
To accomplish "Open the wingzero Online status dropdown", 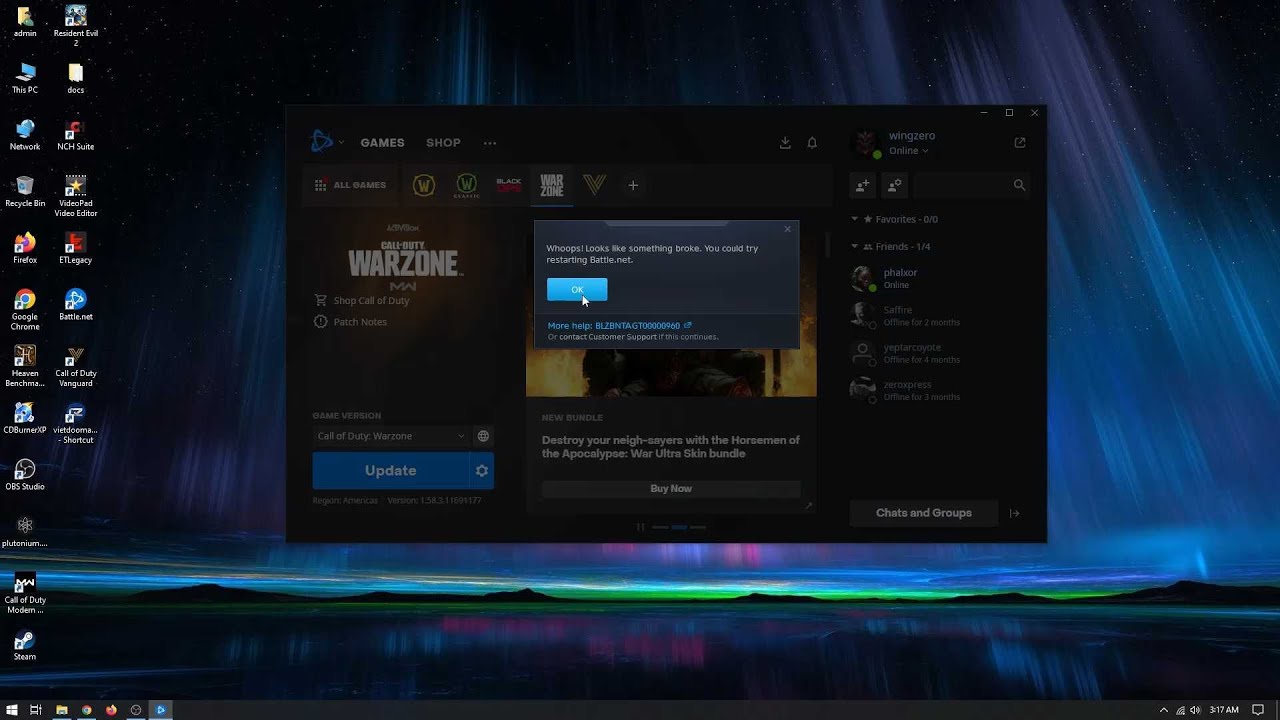I will tap(908, 151).
